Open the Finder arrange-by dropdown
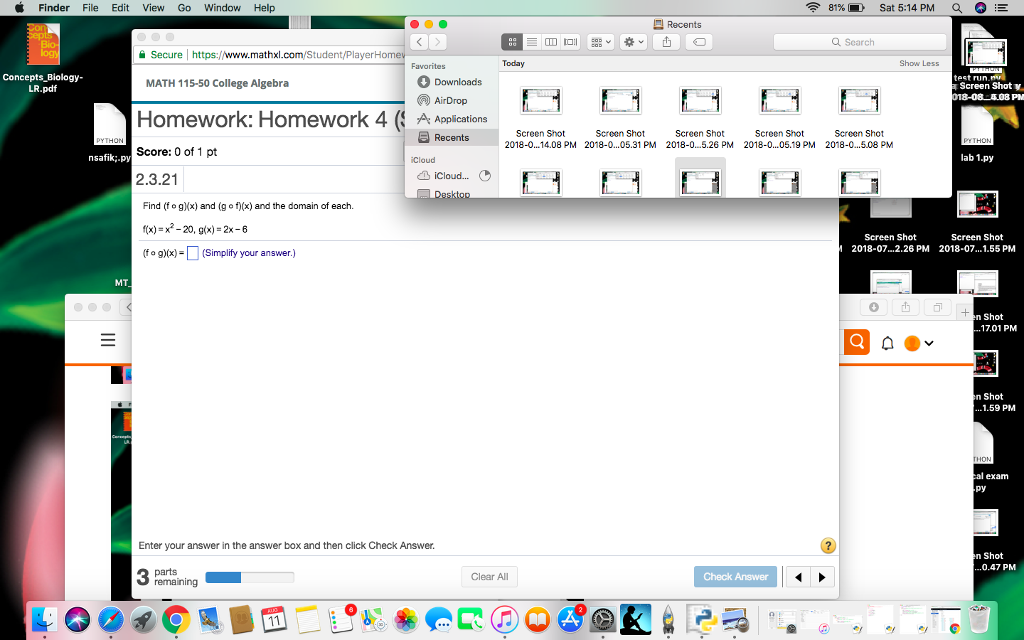The image size is (1024, 640). 600,42
